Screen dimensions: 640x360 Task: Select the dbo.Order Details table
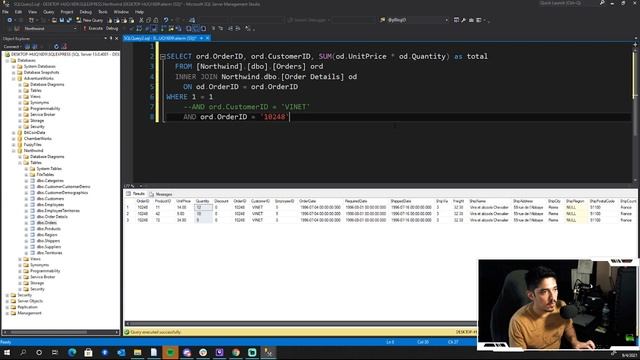pos(52,217)
